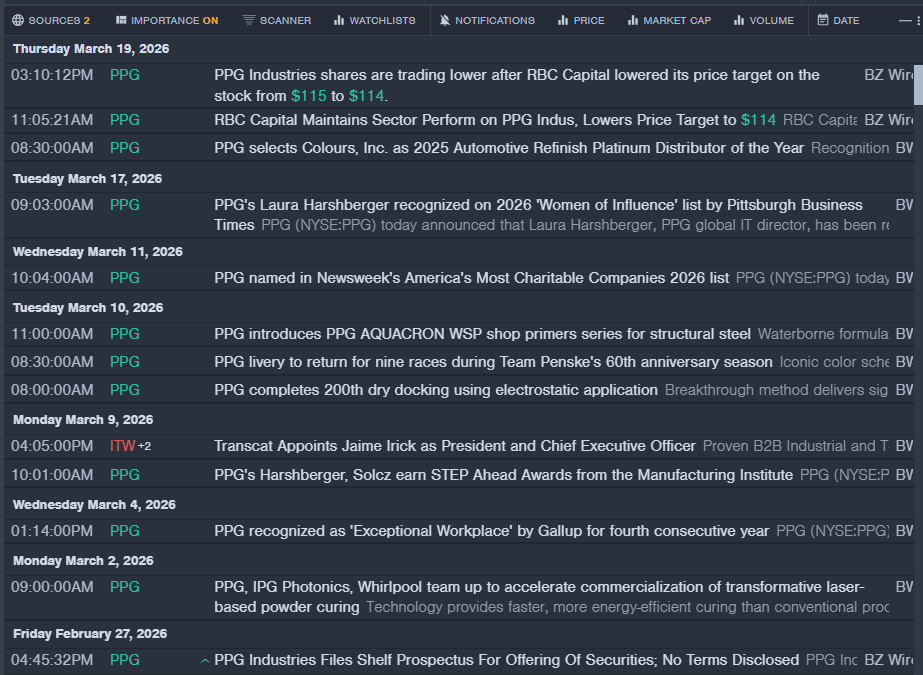Click the 01:14:00PM timestamp
The image size is (923, 675).
pyautogui.click(x=52, y=531)
